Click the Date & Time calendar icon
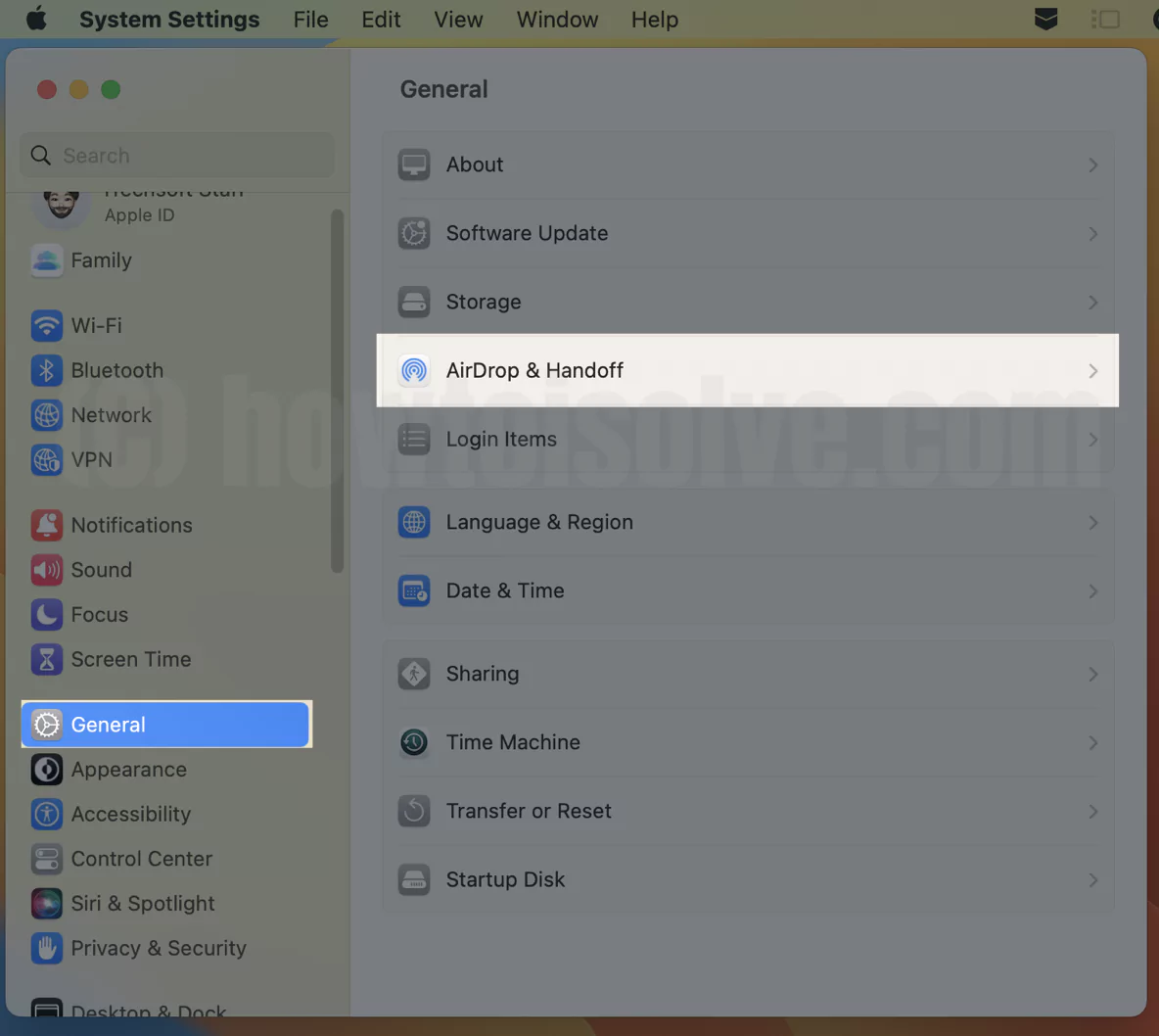 pyautogui.click(x=414, y=590)
